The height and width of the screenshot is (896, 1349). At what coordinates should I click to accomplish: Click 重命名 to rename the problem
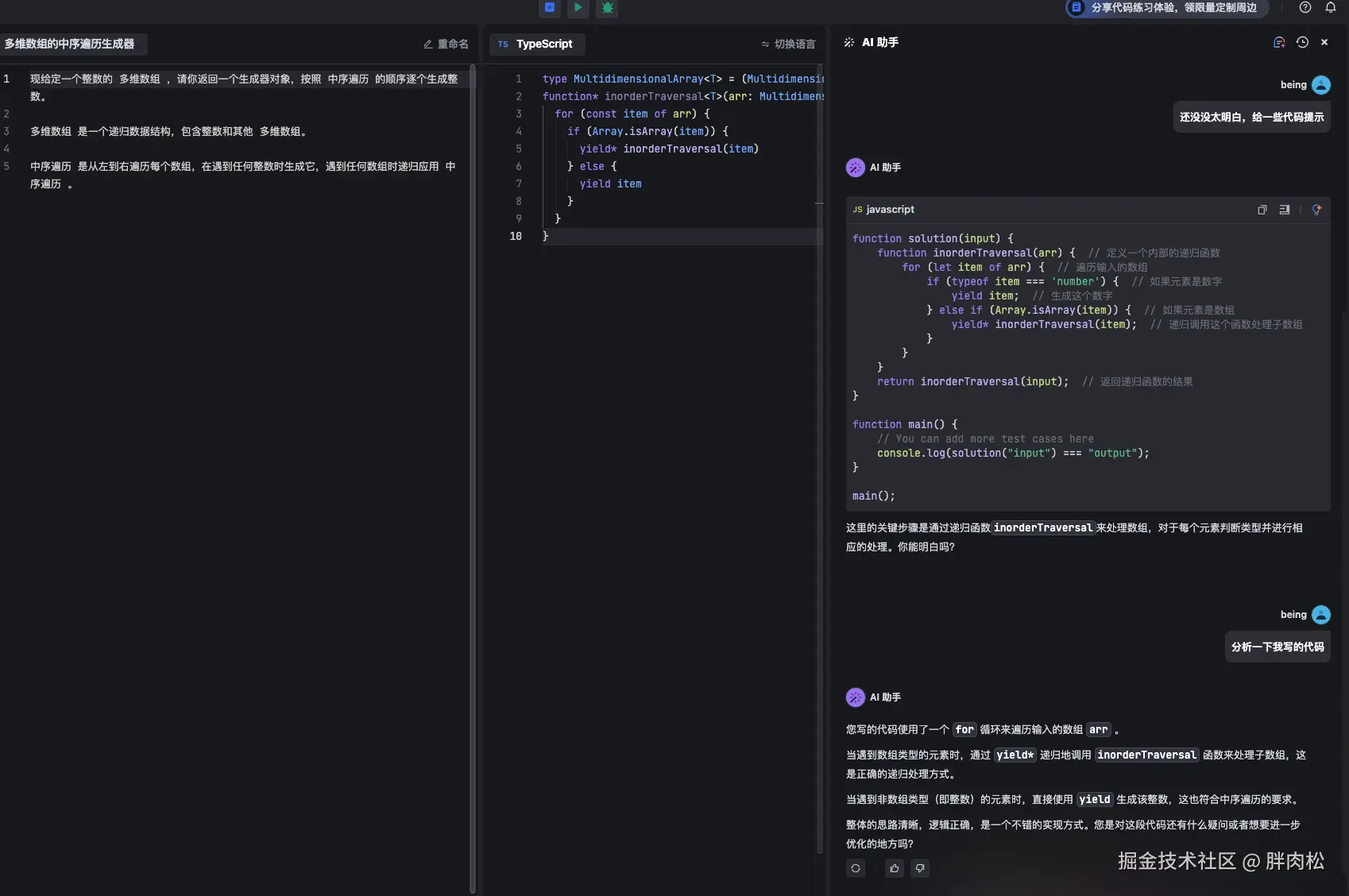point(446,44)
